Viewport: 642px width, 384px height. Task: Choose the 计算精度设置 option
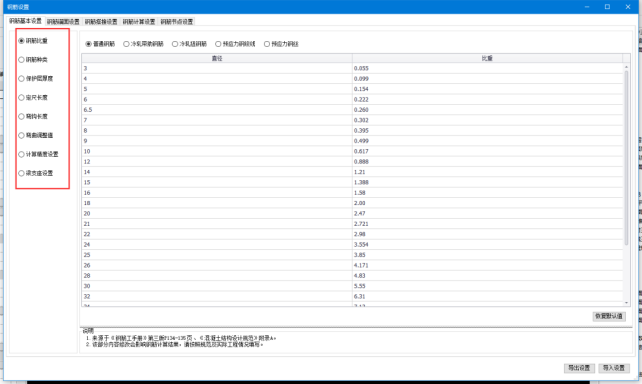point(38,154)
